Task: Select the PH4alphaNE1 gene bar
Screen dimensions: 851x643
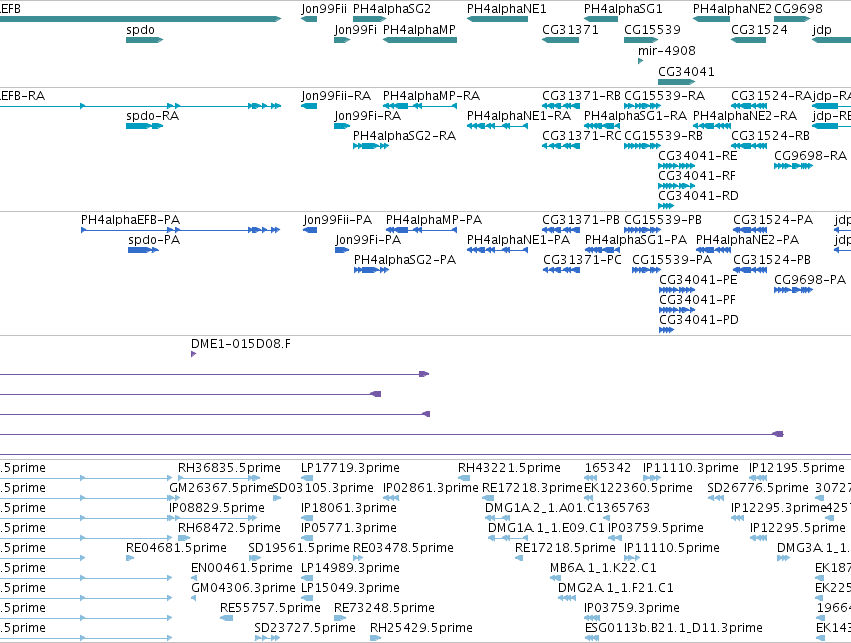Action: 497,19
